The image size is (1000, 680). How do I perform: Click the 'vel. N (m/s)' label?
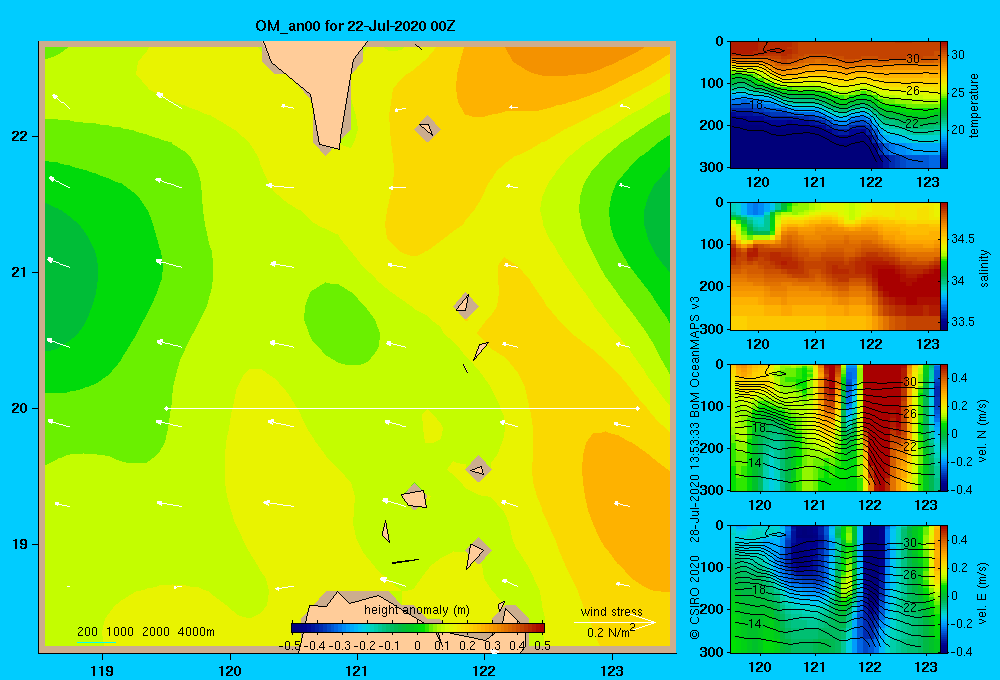pos(983,431)
